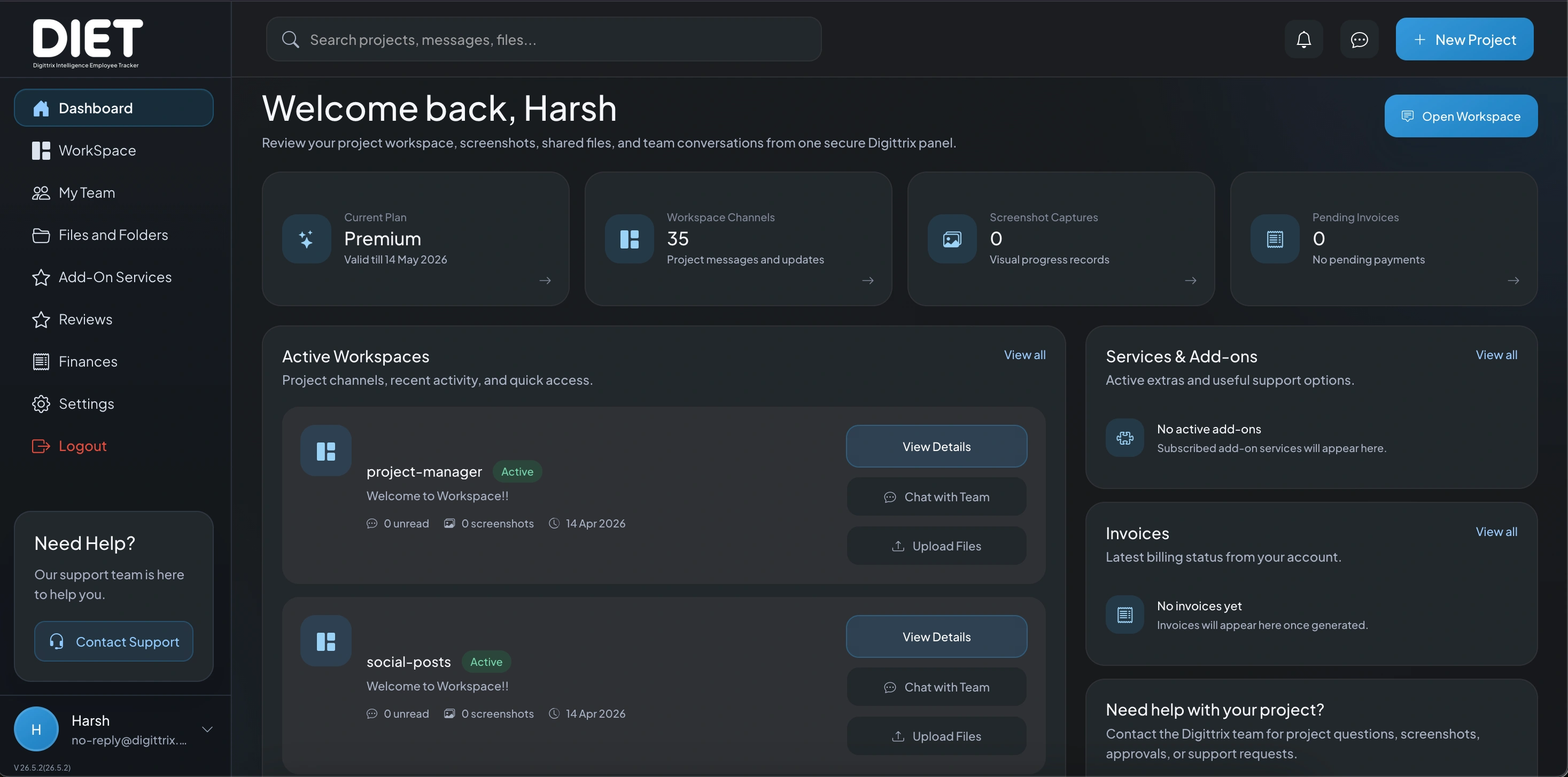Go to Dashboard in sidebar

point(114,108)
